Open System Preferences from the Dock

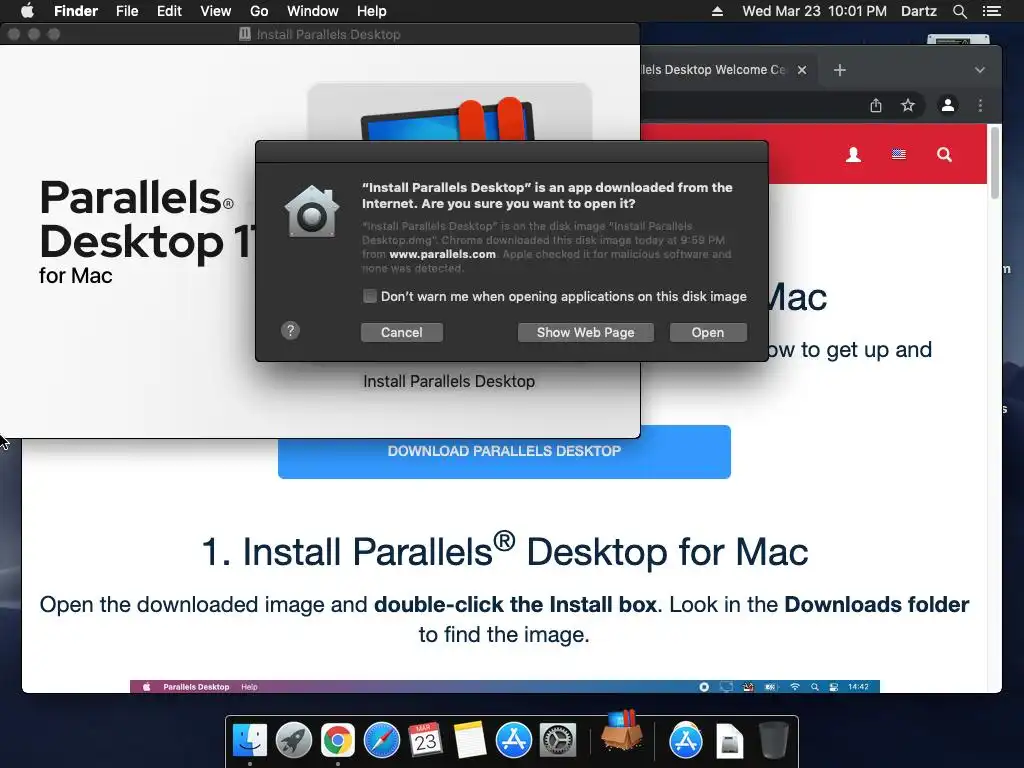(x=558, y=741)
